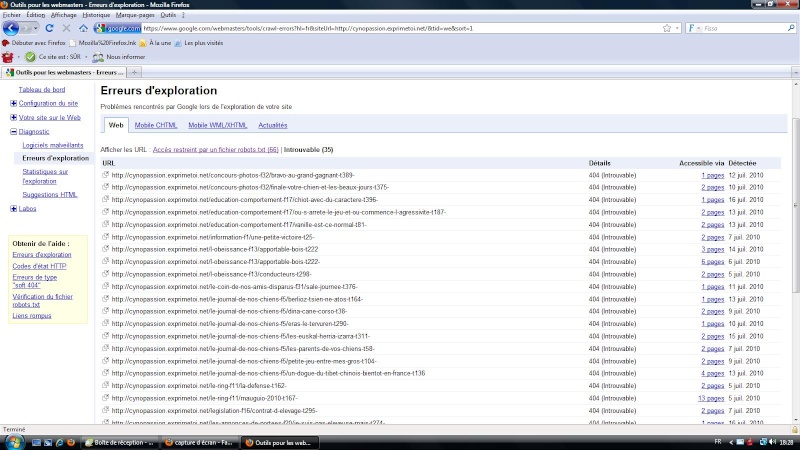This screenshot has width=800, height=450.
Task: Open external link icon for bravo-au-grand-gagnant-t389 row
Action: [x=106, y=175]
